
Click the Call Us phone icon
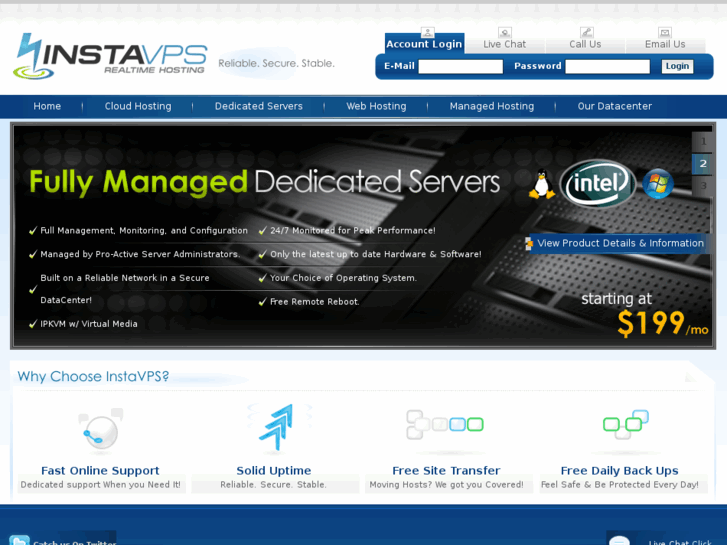(x=587, y=32)
